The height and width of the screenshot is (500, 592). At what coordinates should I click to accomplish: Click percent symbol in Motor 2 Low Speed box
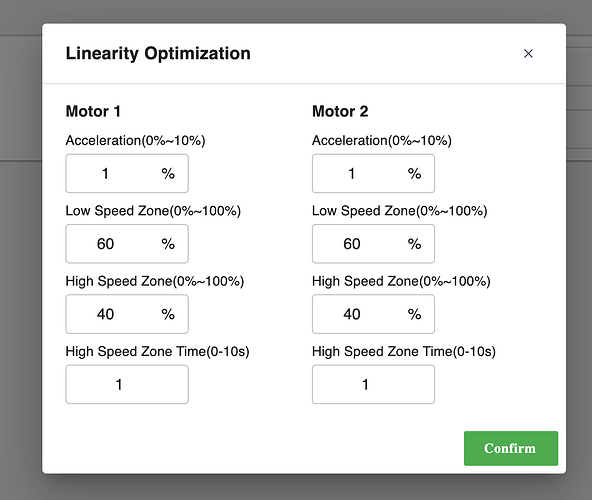414,244
